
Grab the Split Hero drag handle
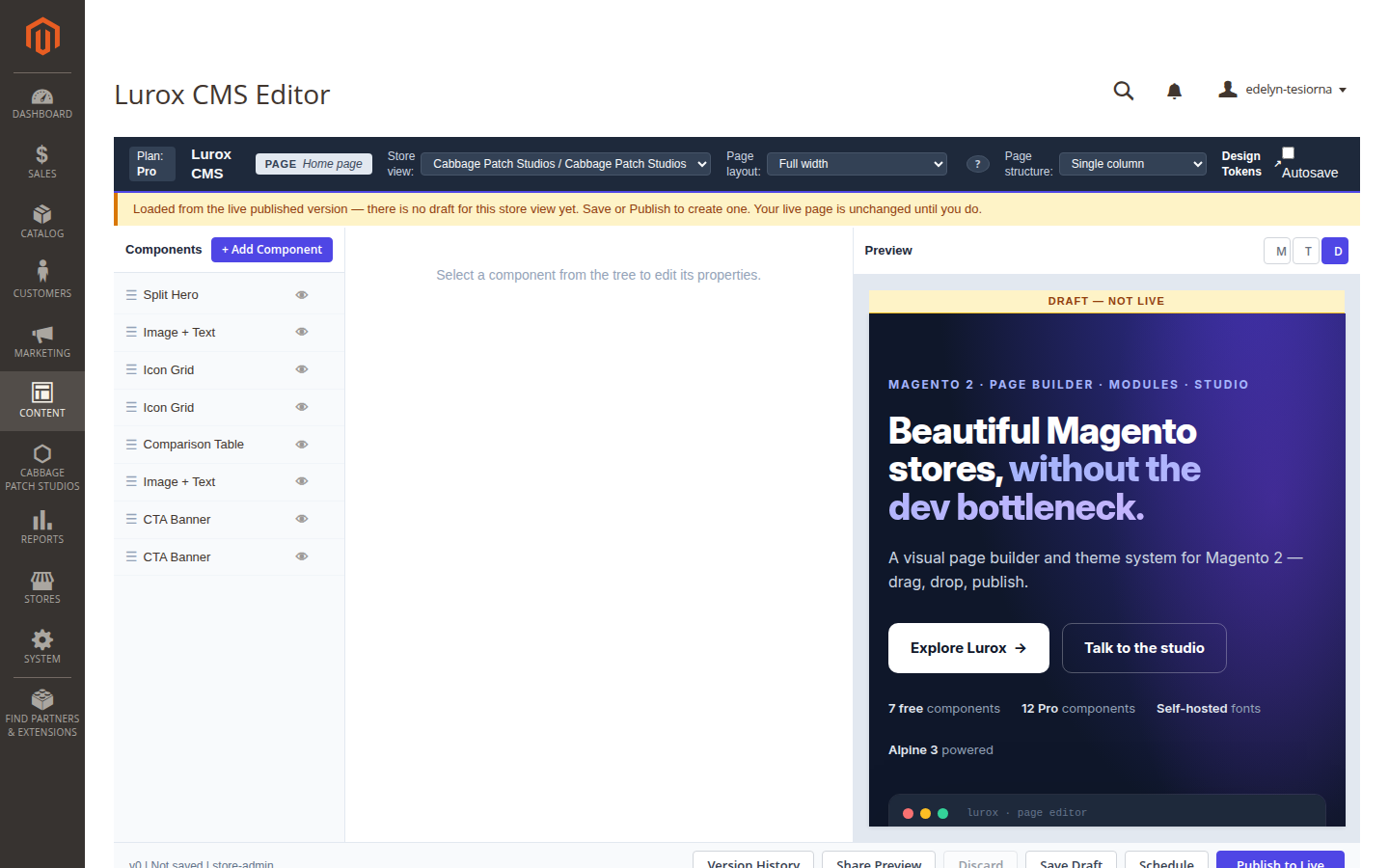[131, 295]
